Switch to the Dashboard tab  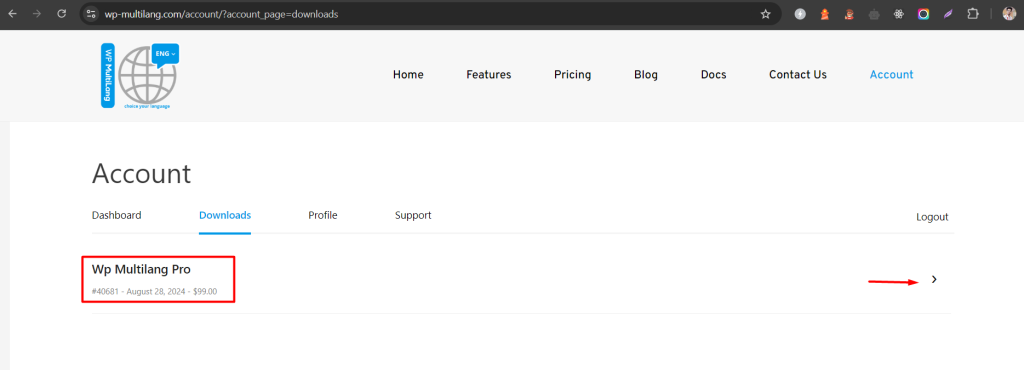[x=116, y=215]
